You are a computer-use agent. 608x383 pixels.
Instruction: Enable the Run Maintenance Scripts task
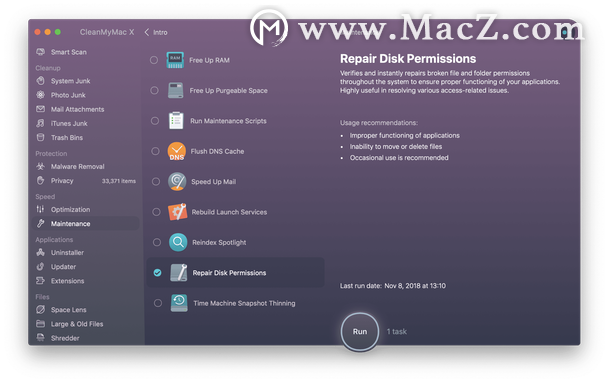(x=155, y=121)
